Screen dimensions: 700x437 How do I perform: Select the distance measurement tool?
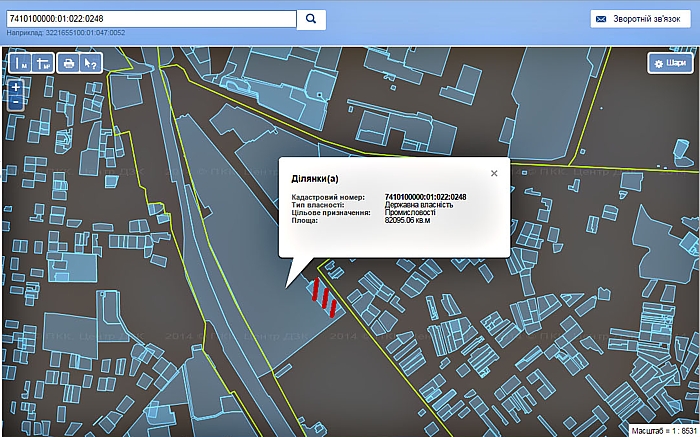point(21,63)
